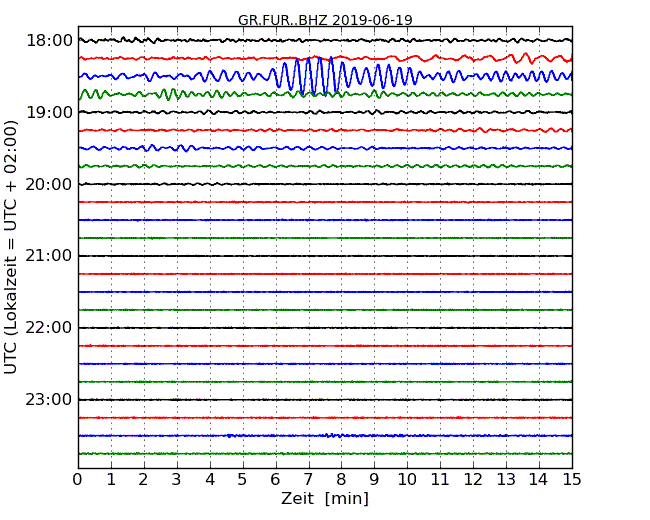Click the x-axis tick label 13
This screenshot has width=650, height=520.
click(x=506, y=479)
